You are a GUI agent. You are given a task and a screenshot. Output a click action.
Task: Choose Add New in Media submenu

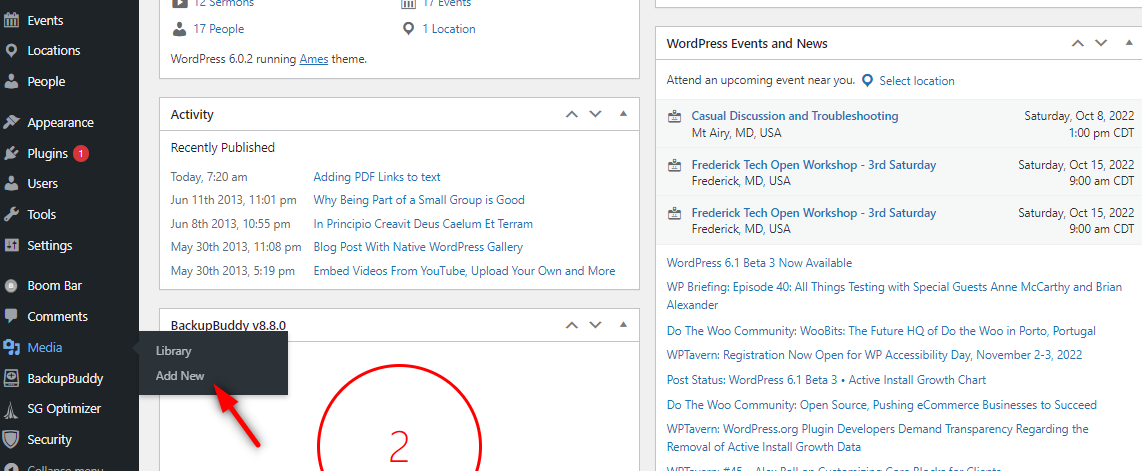[x=180, y=376]
